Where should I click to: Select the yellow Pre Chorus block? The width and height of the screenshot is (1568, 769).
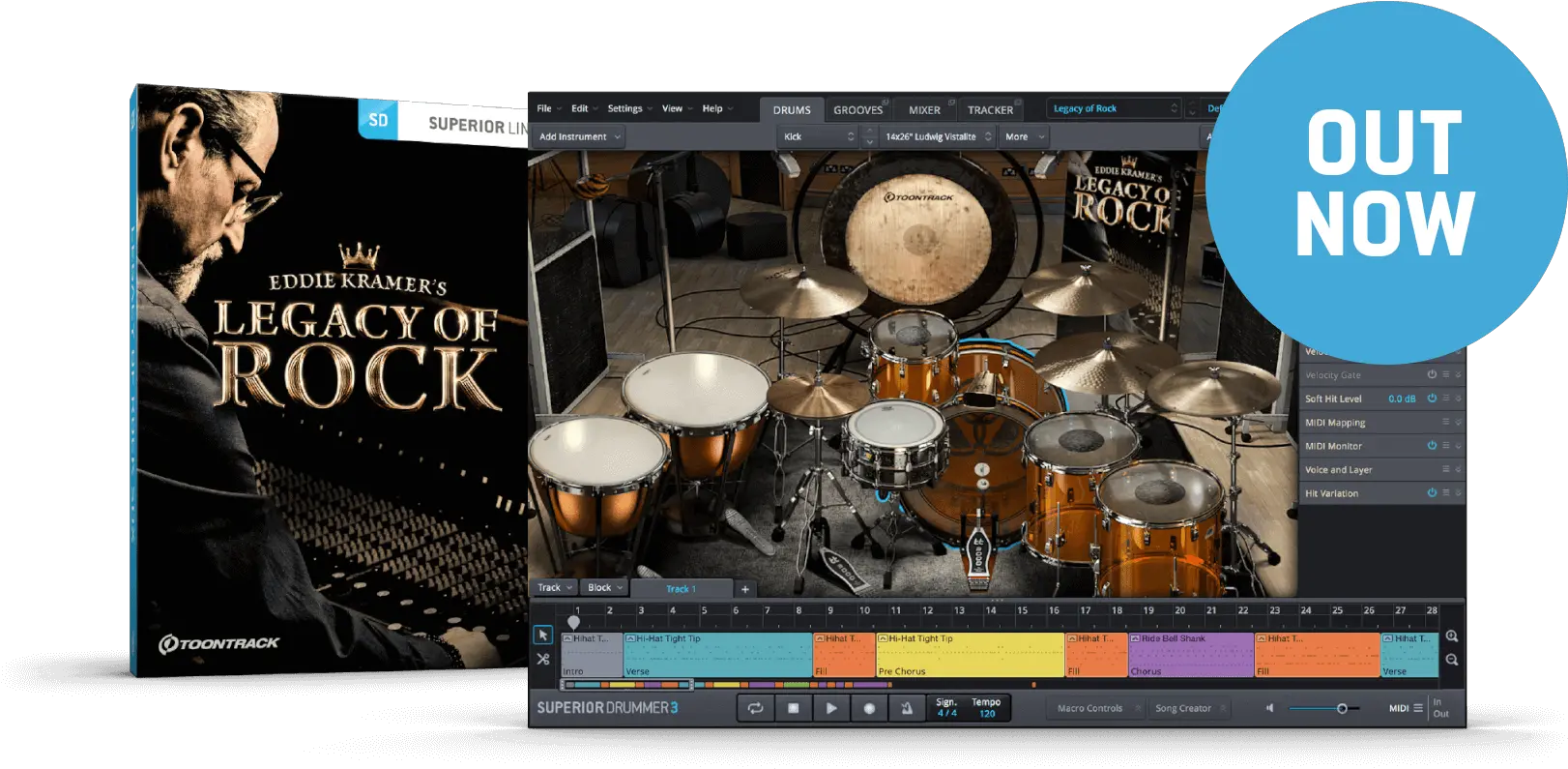[970, 655]
